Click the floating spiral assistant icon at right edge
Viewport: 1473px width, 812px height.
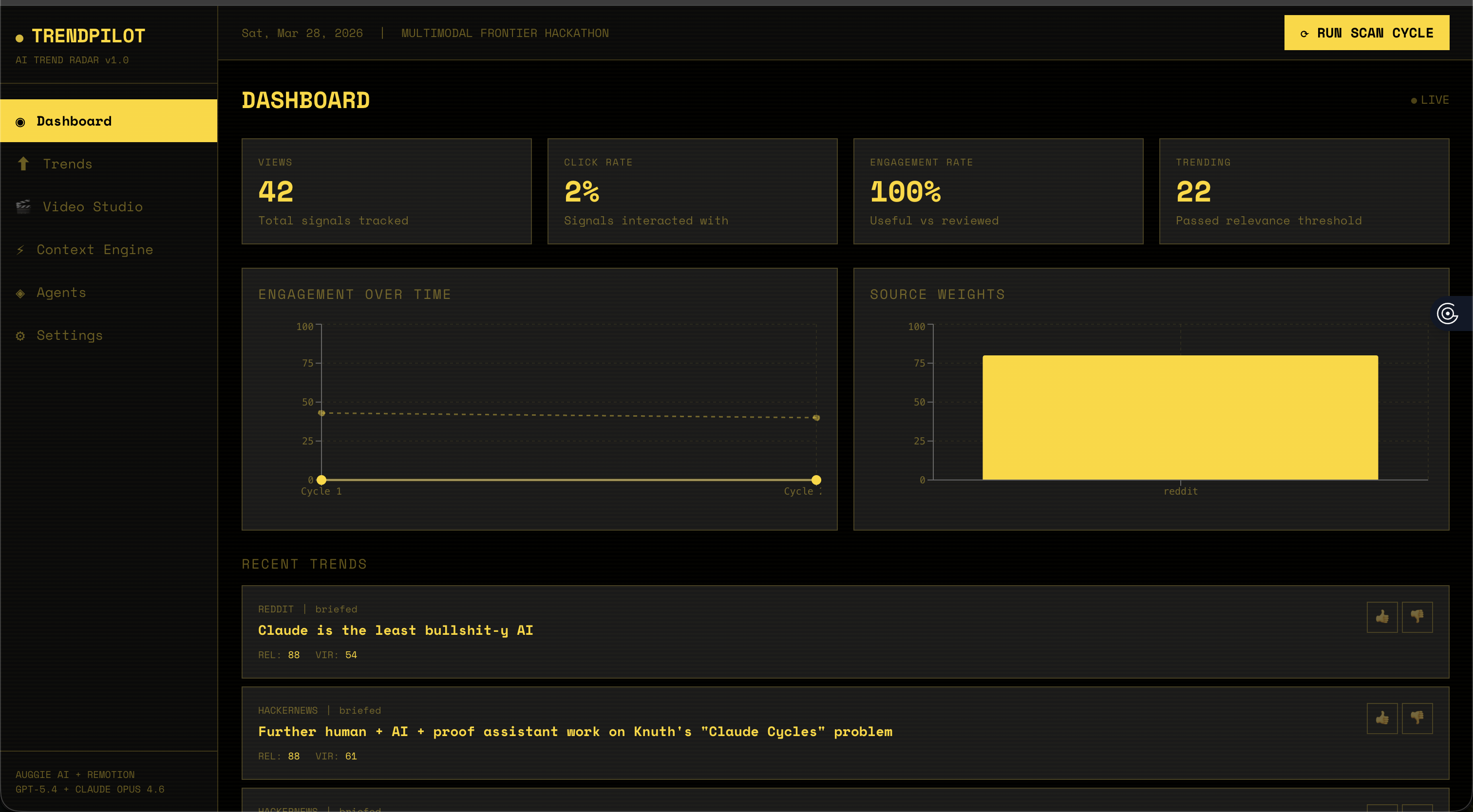(1447, 313)
